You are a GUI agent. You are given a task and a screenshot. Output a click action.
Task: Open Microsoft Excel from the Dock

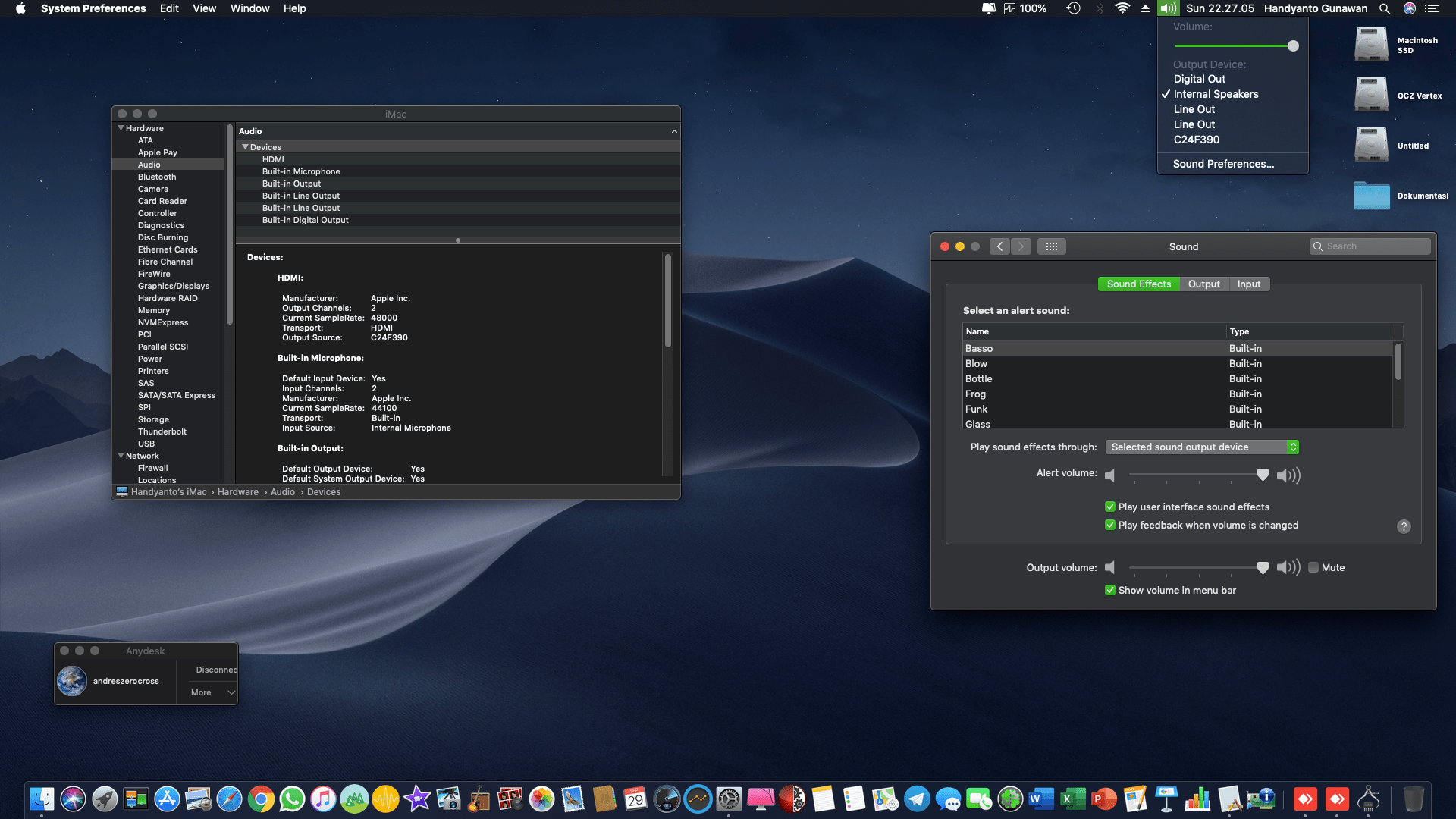[1072, 799]
